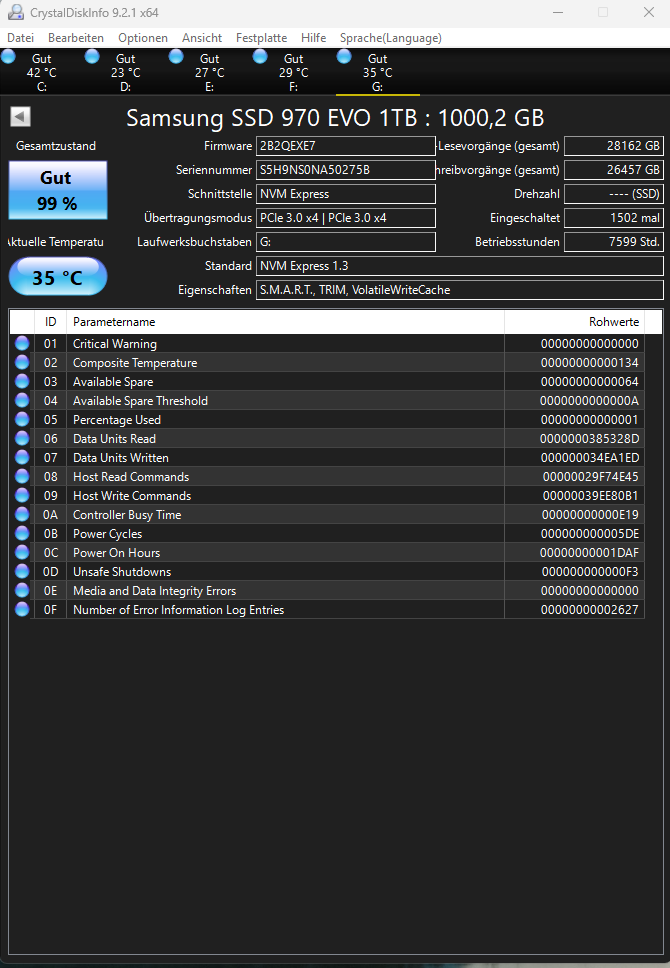The height and width of the screenshot is (968, 670).
Task: Click status orb for Error Information Log Entries
Action: click(22, 609)
